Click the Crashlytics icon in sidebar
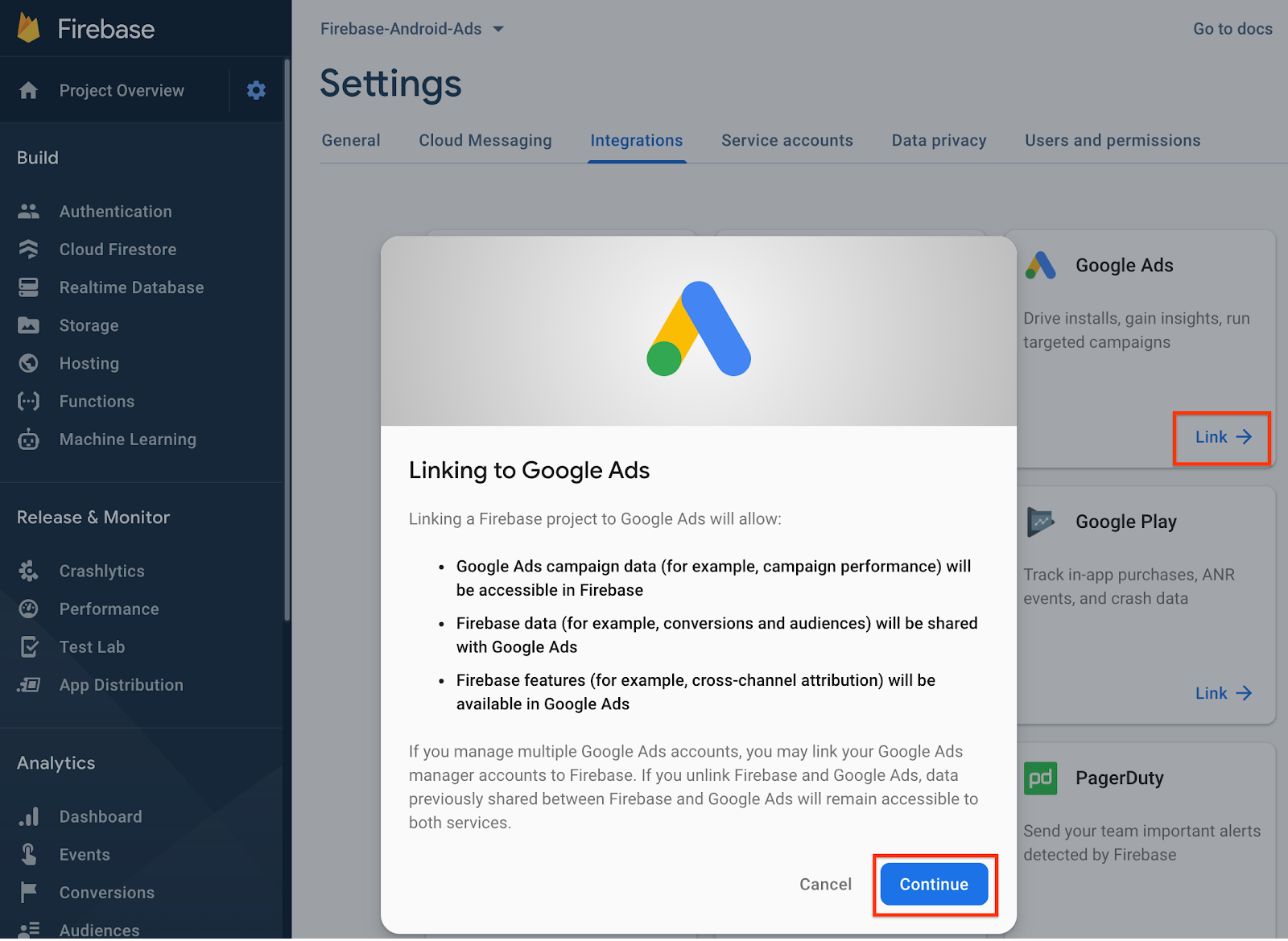The width and height of the screenshot is (1288, 941). tap(28, 572)
